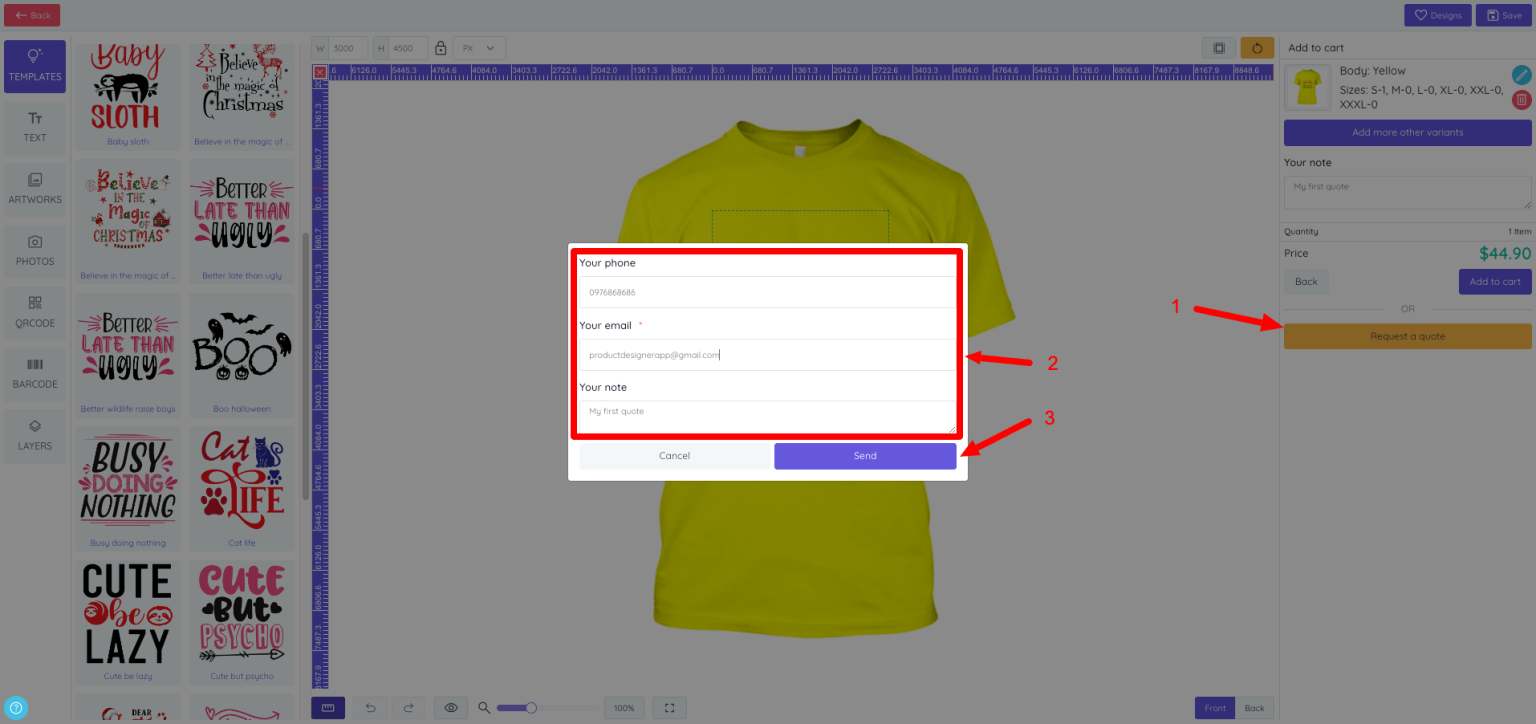Toggle the aspect ratio lock icon
This screenshot has height=724, width=1536.
point(440,48)
